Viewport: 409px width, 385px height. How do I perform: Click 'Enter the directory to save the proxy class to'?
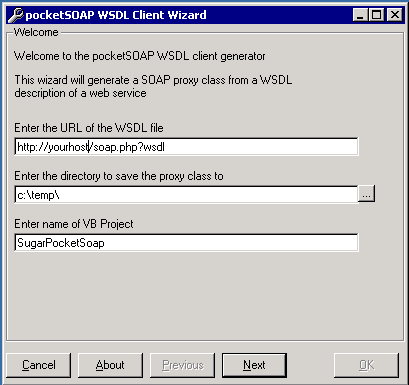pyautogui.click(x=119, y=176)
